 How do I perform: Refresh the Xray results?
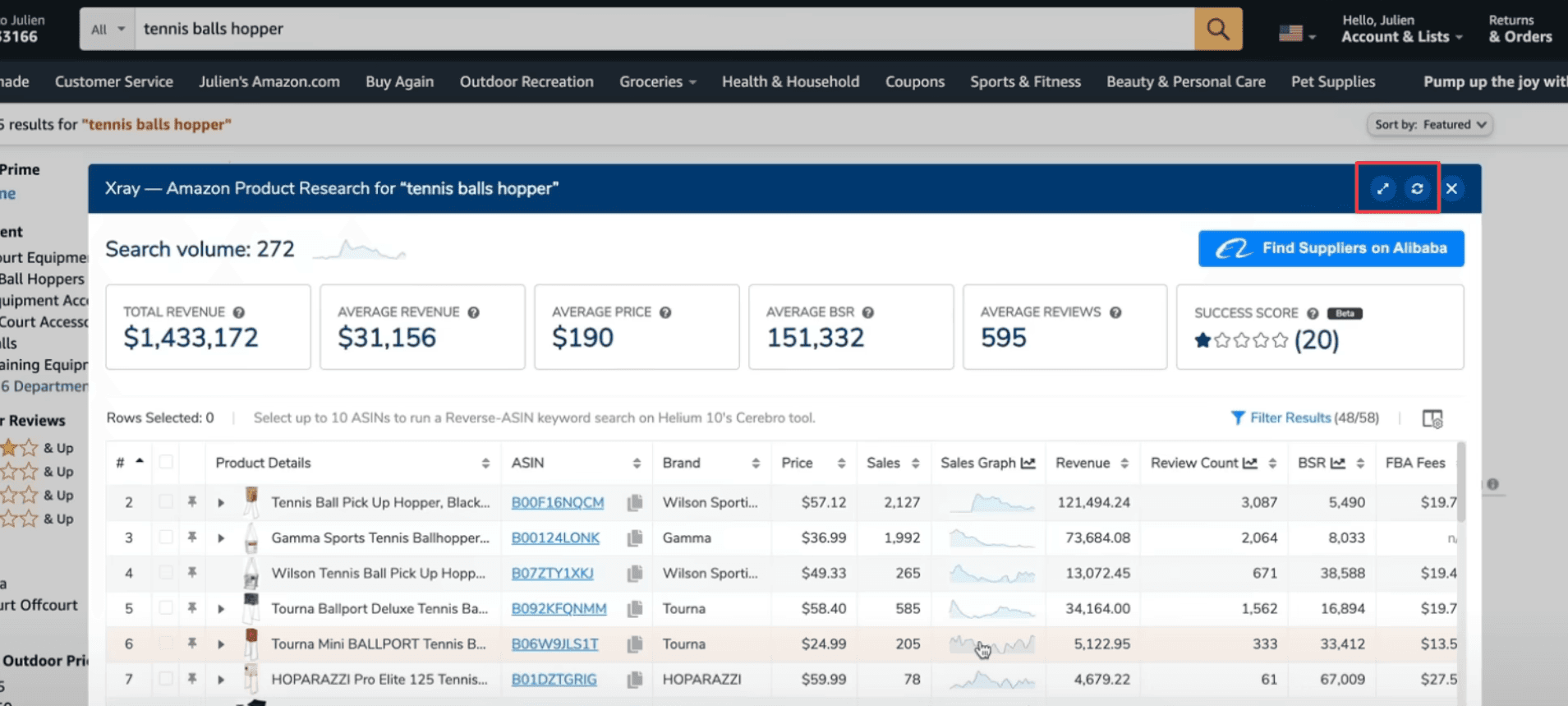pos(1417,189)
